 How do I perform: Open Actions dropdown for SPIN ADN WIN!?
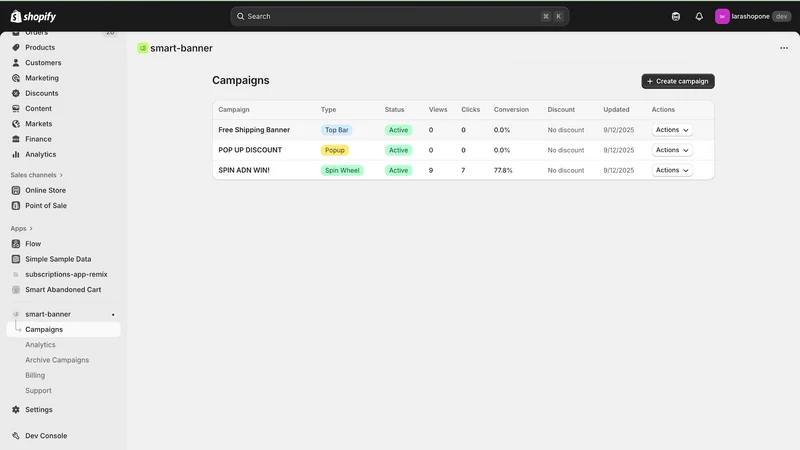(x=672, y=170)
